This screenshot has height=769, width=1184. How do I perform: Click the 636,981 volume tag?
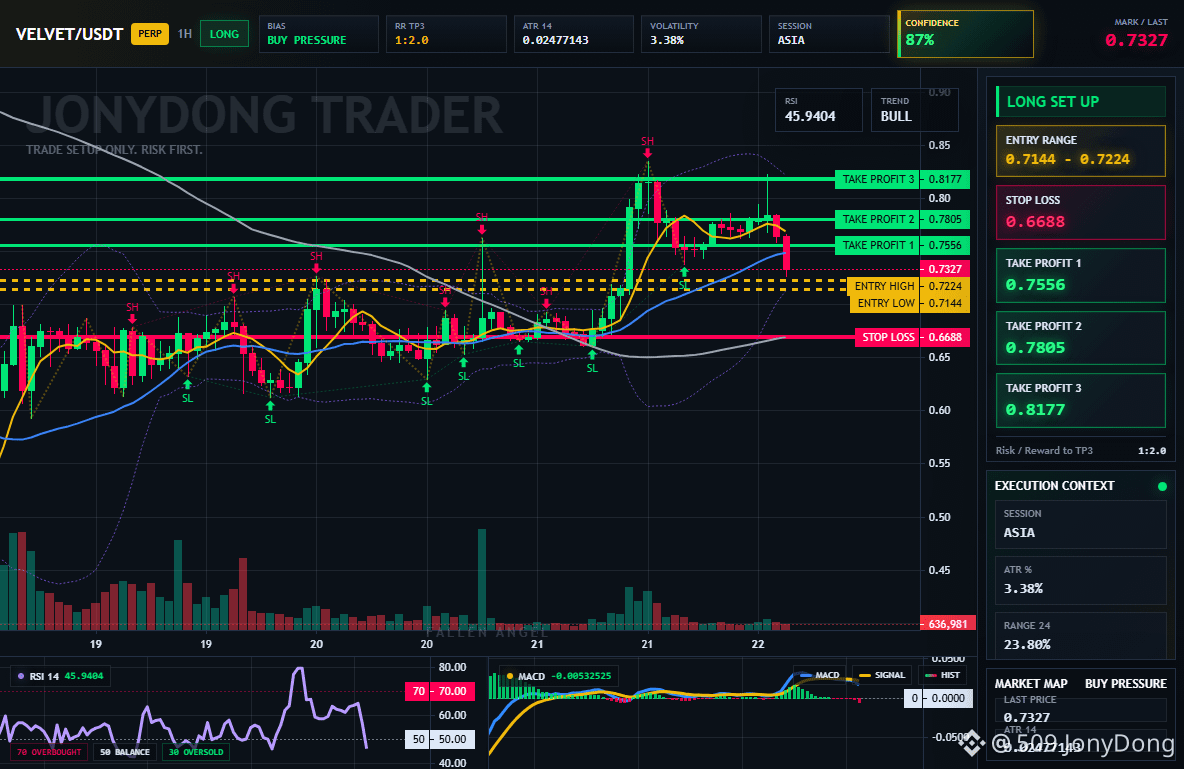pyautogui.click(x=948, y=624)
